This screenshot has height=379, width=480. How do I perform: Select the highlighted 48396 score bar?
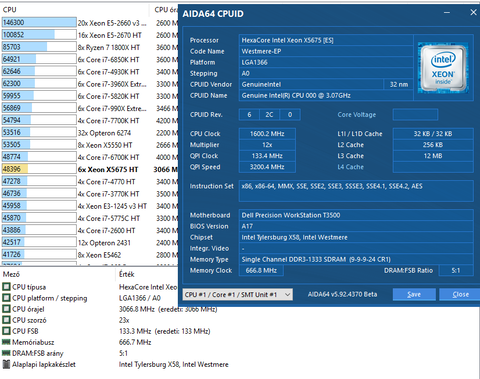click(39, 169)
